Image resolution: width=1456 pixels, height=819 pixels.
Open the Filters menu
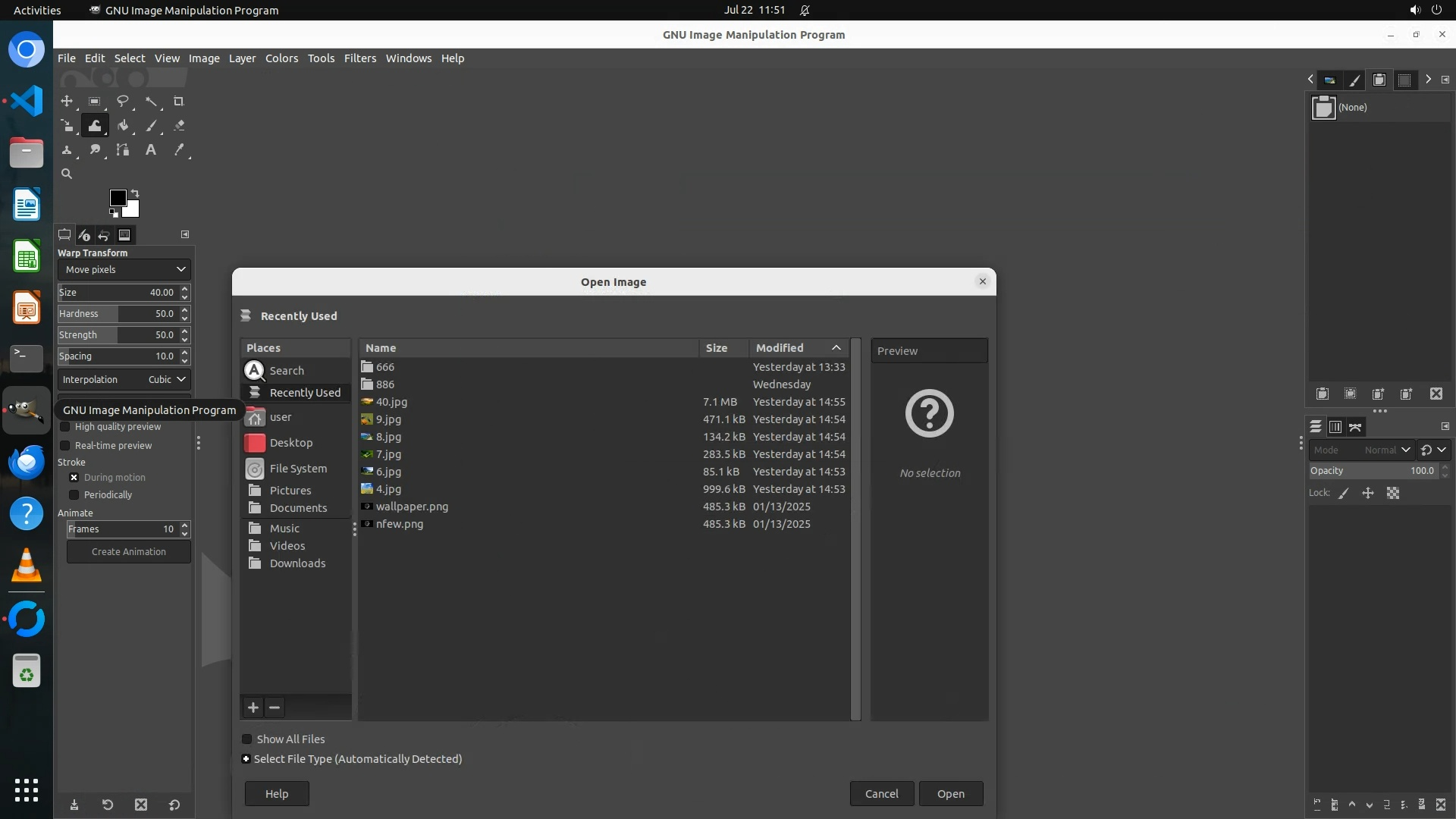(x=359, y=58)
